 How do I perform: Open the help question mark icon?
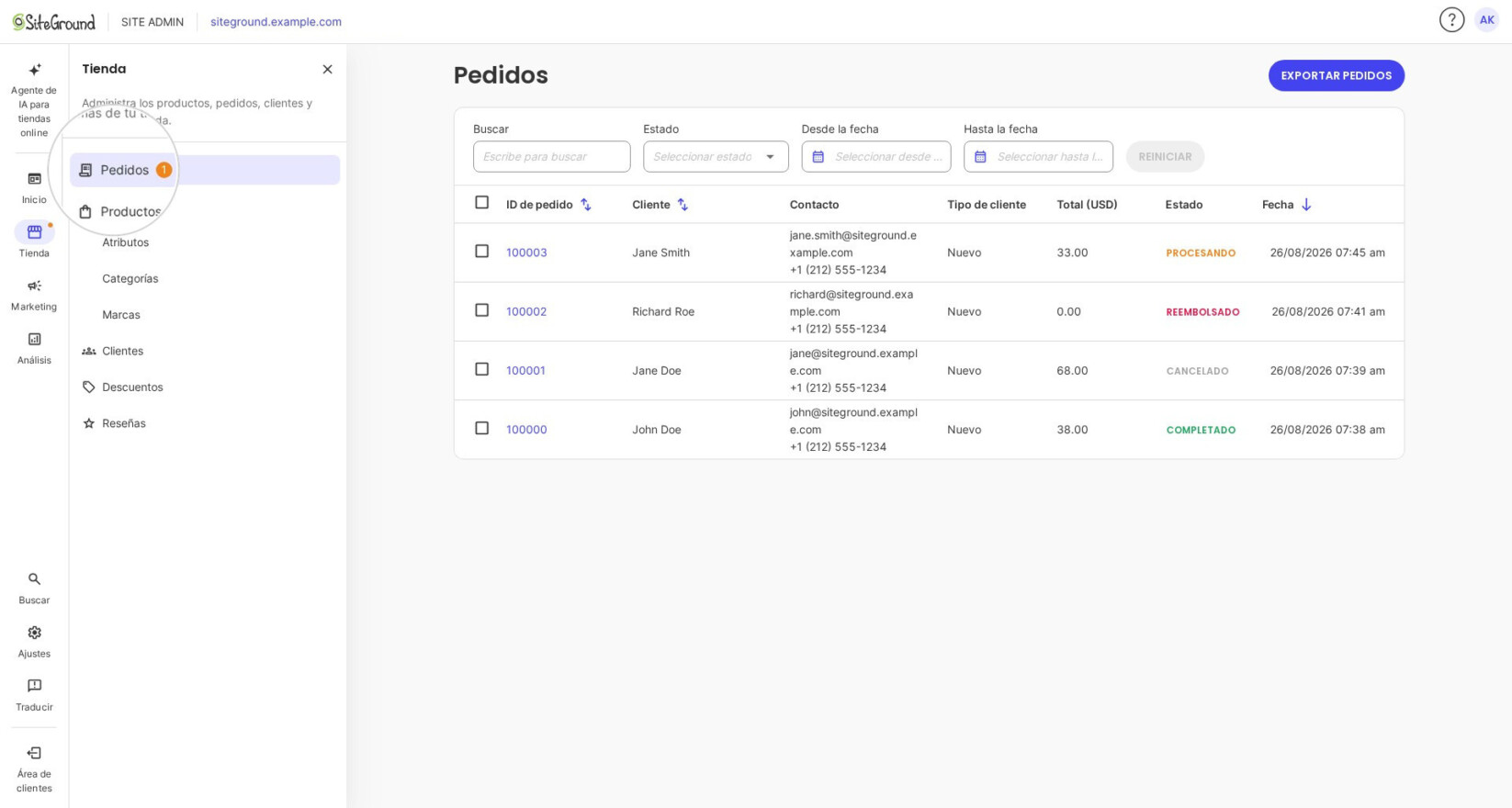coord(1451,20)
